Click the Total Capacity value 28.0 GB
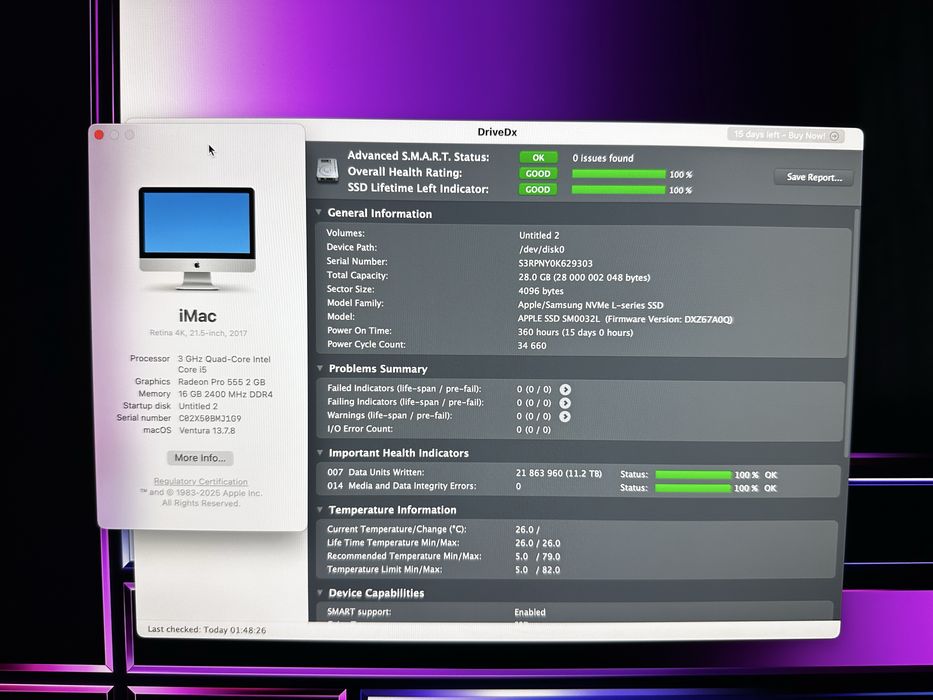 click(584, 277)
